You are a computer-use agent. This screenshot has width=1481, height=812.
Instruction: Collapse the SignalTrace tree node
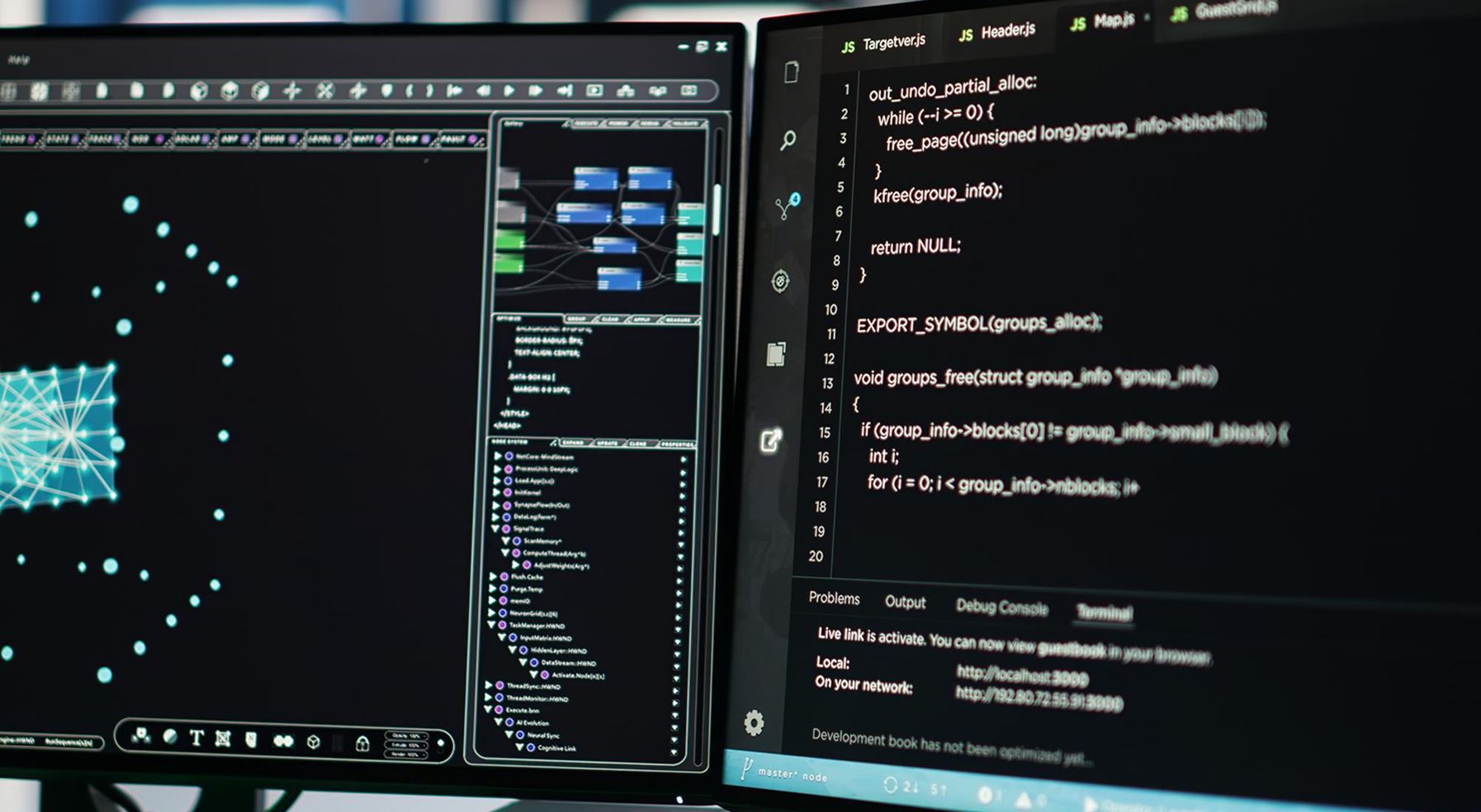pos(495,528)
